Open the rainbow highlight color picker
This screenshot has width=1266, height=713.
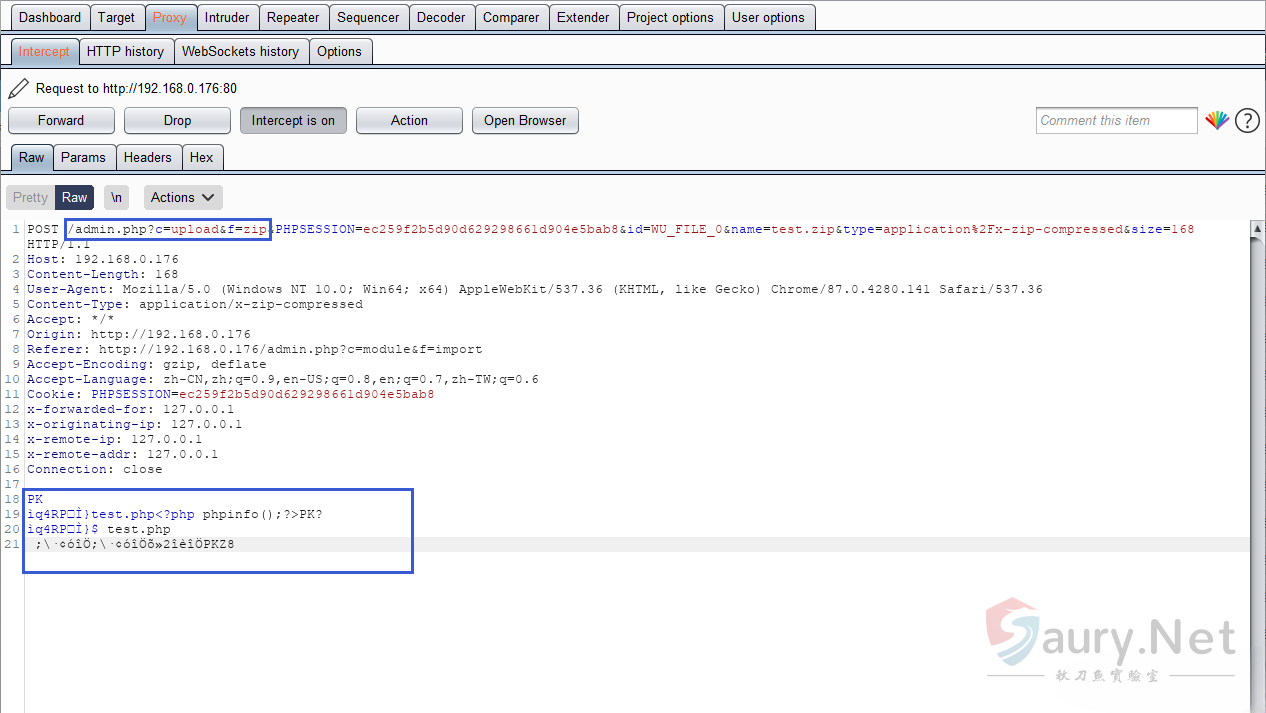point(1216,121)
